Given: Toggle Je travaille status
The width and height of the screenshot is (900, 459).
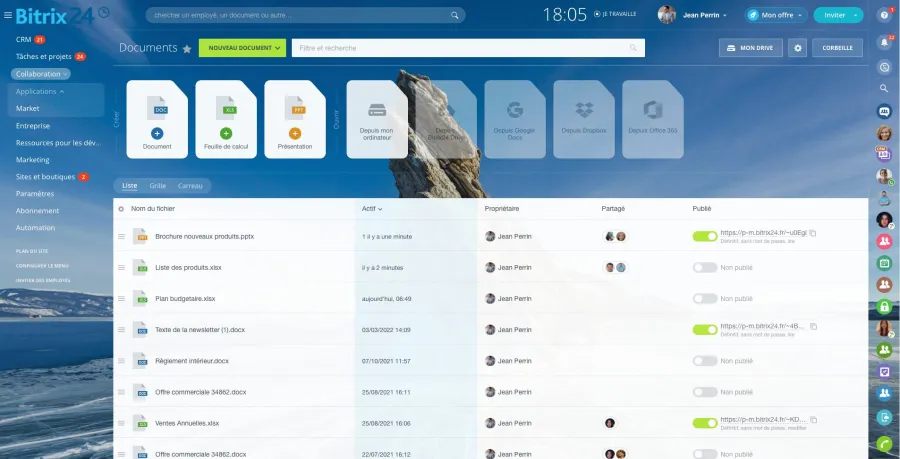Looking at the screenshot, I should [615, 14].
